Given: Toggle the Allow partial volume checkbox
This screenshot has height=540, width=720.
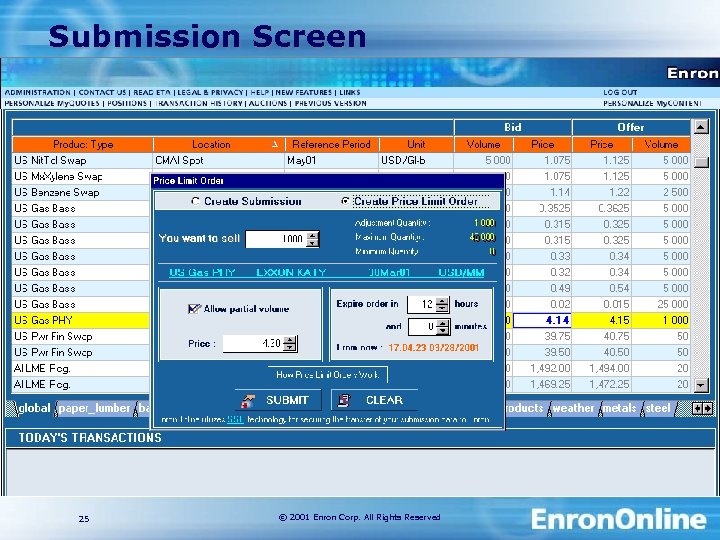Looking at the screenshot, I should click(194, 309).
